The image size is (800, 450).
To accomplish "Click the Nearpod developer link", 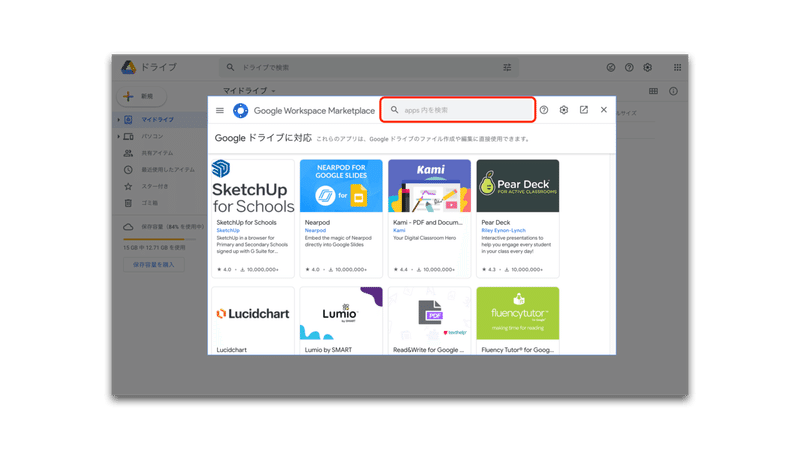I will click(x=315, y=231).
